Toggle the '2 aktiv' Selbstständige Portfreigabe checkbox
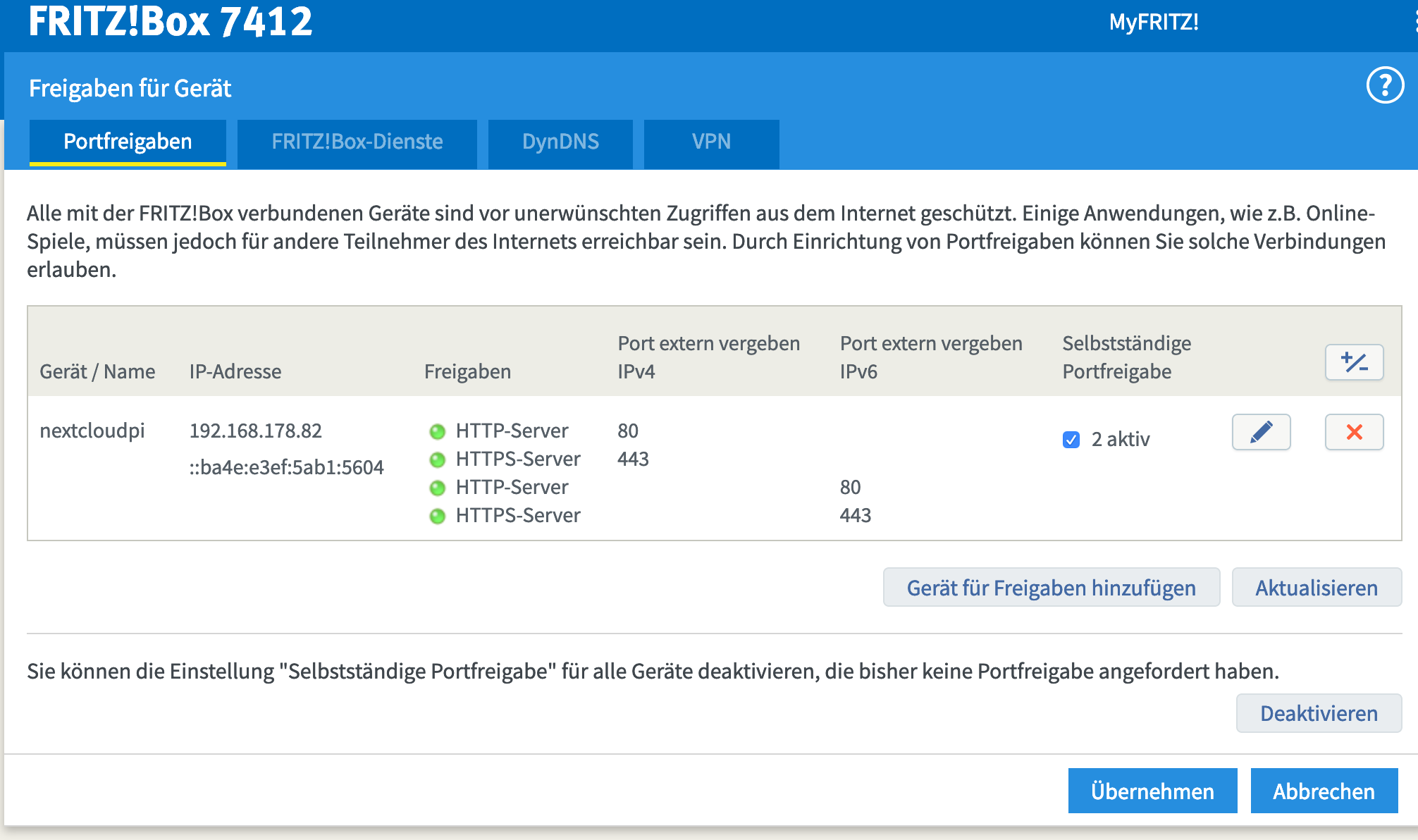This screenshot has height=840, width=1418. (1071, 440)
